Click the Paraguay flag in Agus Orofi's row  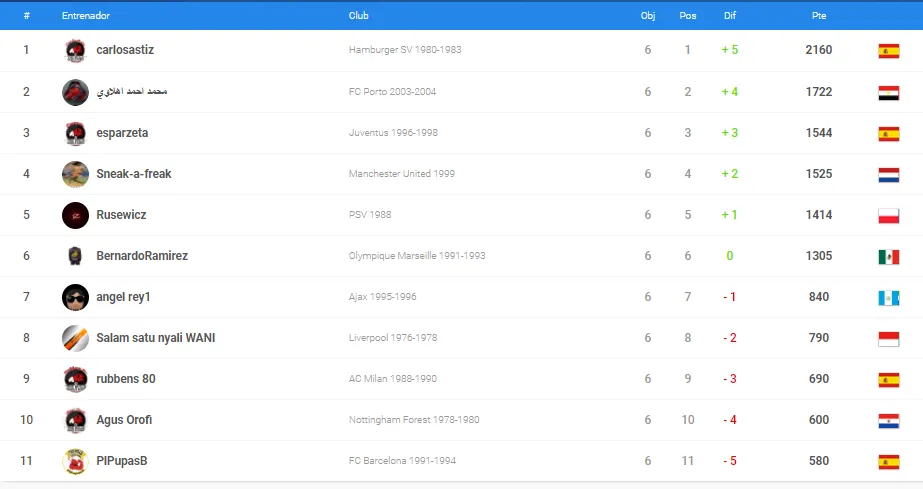[x=888, y=421]
